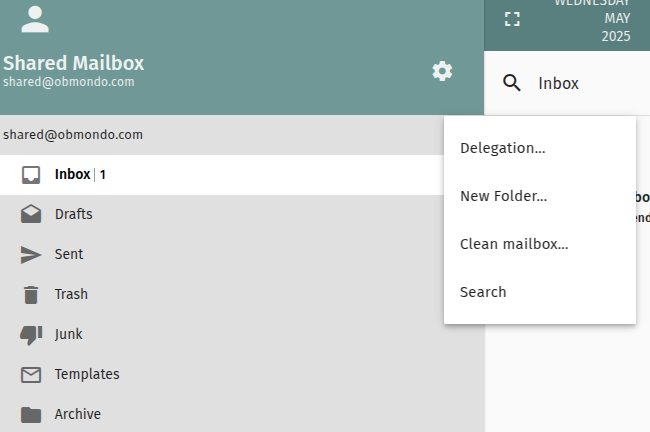Open the Archive folder
650x432 pixels.
coord(77,414)
